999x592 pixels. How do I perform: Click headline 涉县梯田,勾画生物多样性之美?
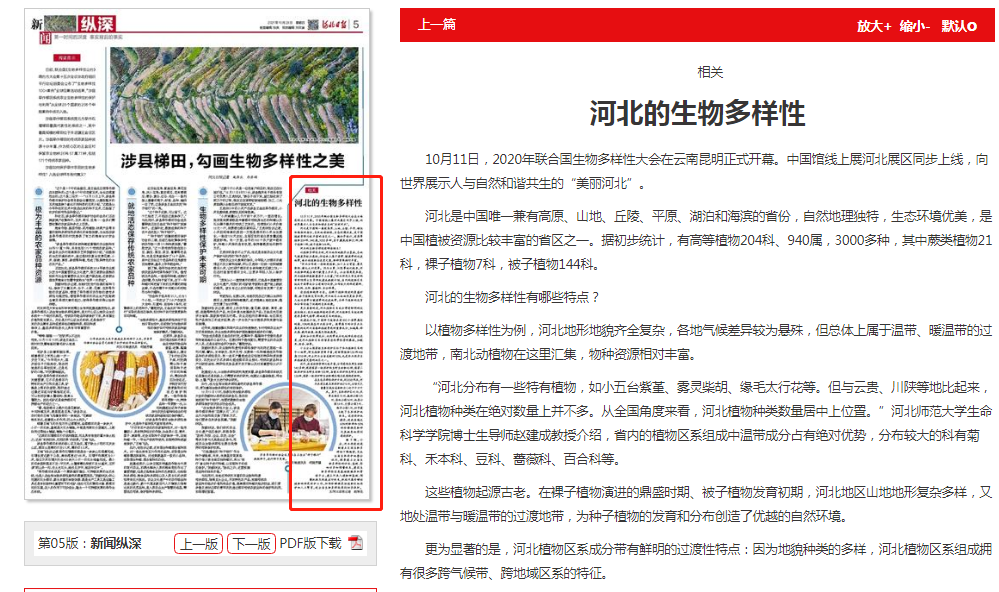[x=232, y=160]
